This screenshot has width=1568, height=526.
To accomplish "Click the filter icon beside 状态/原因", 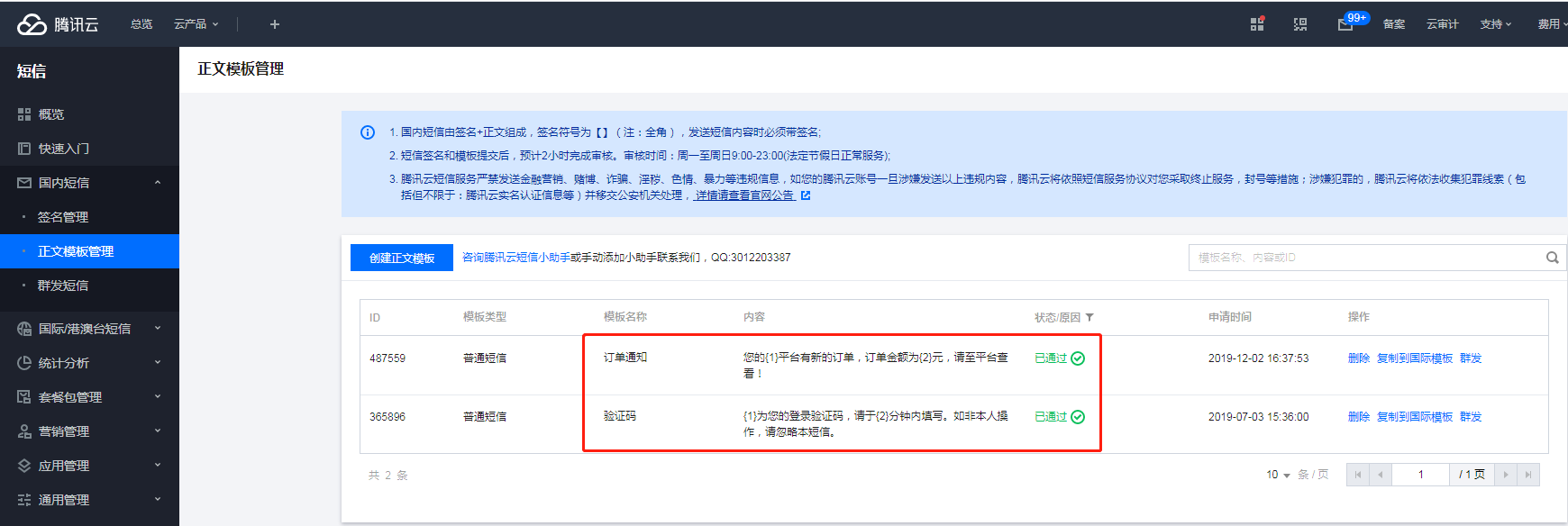I will (x=1089, y=318).
